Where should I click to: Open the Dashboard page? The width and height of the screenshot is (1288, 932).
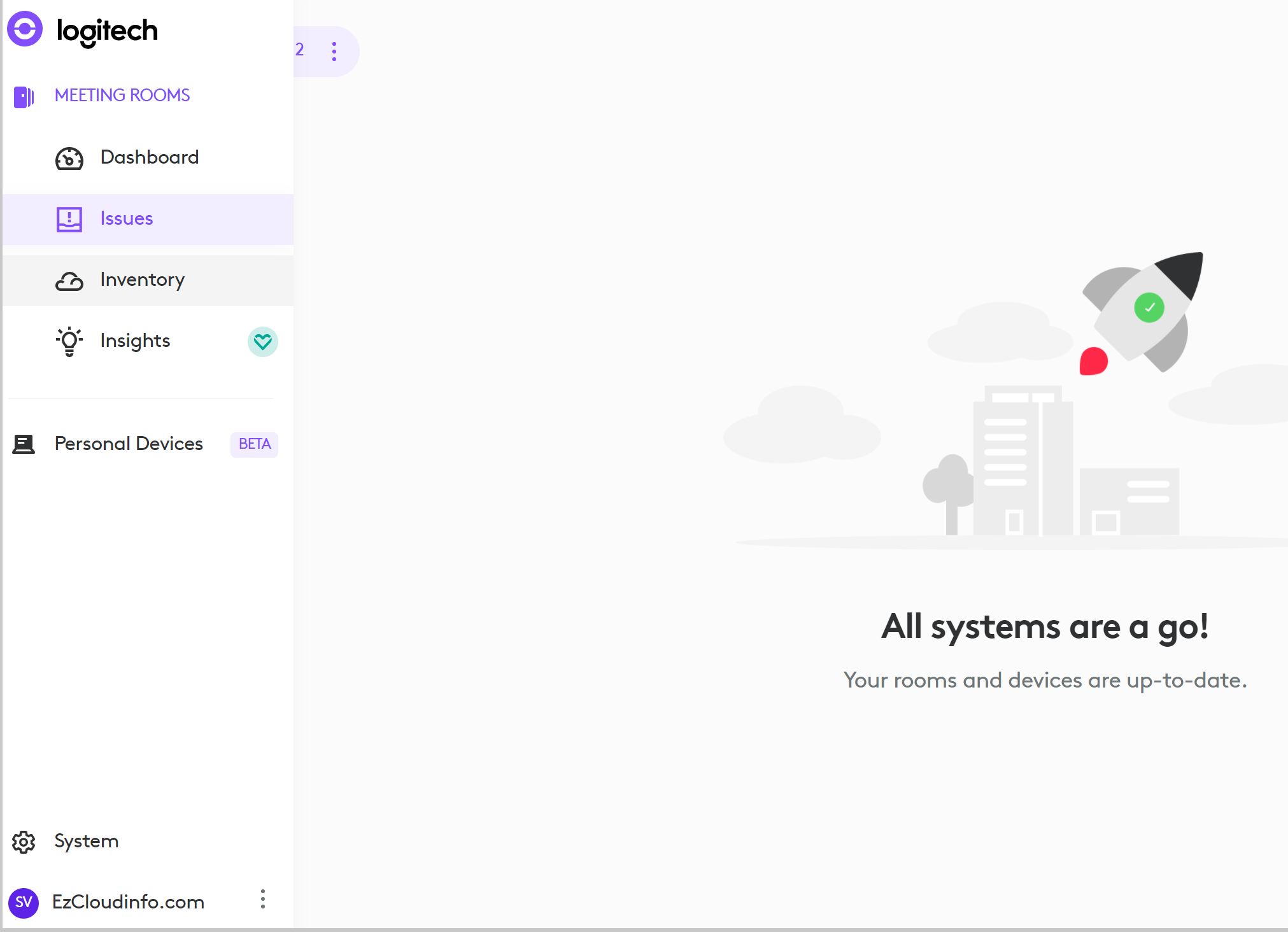(x=150, y=157)
